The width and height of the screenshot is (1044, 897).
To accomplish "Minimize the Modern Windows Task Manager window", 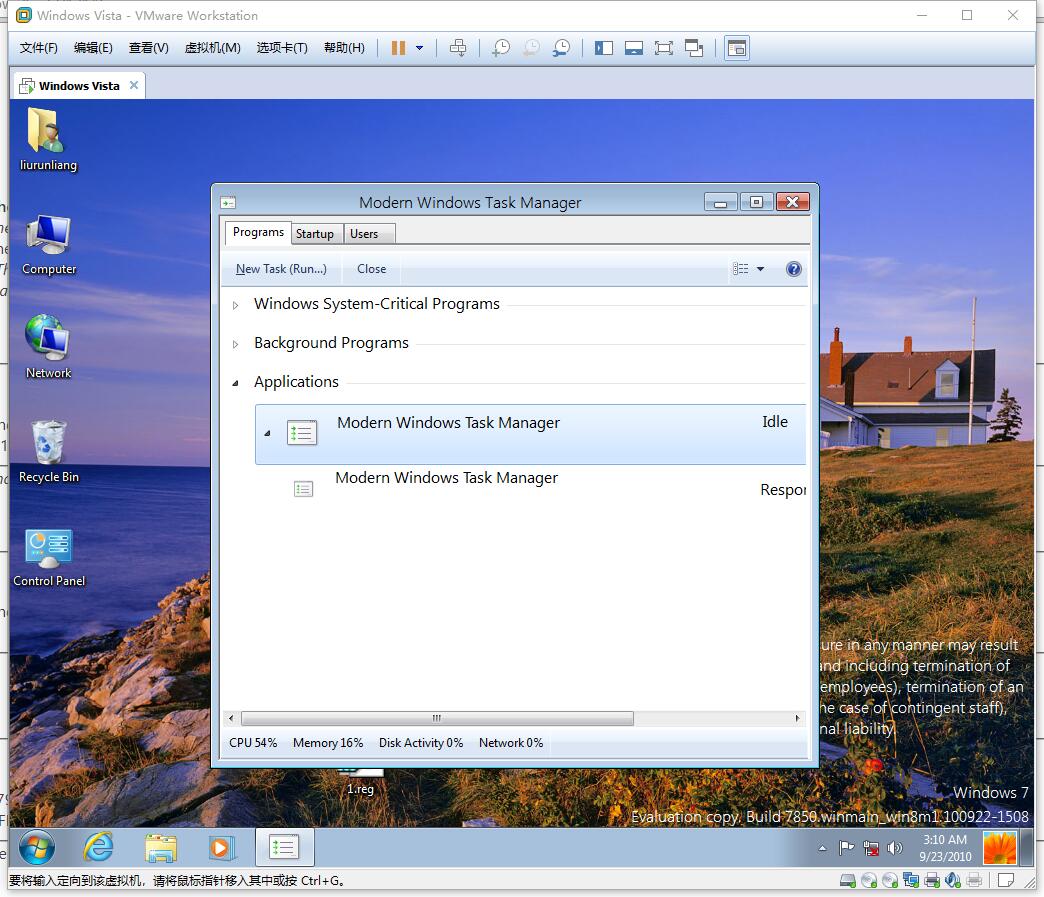I will (721, 202).
